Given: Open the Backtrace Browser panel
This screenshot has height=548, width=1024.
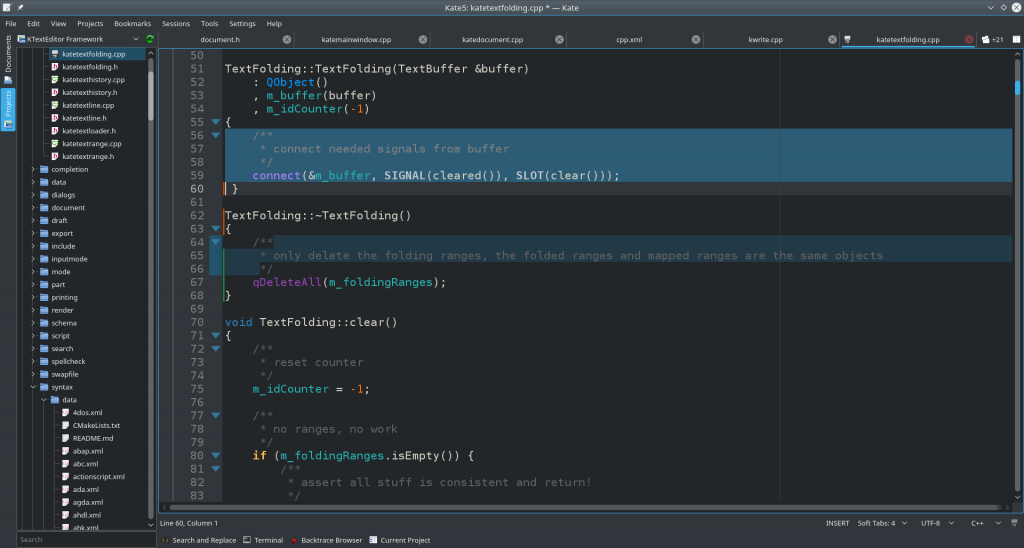Looking at the screenshot, I should (x=326, y=540).
